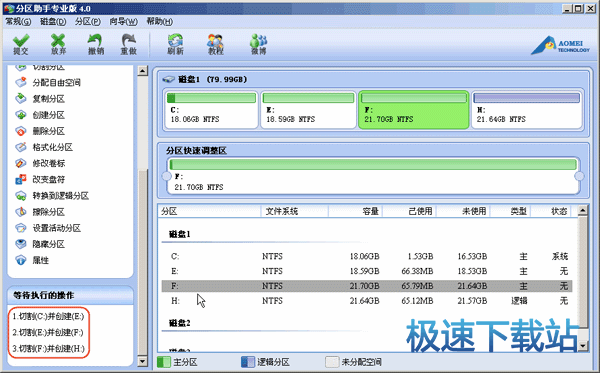
Task: Click the 放弃 (discard) toolbar icon
Action: tap(58, 44)
